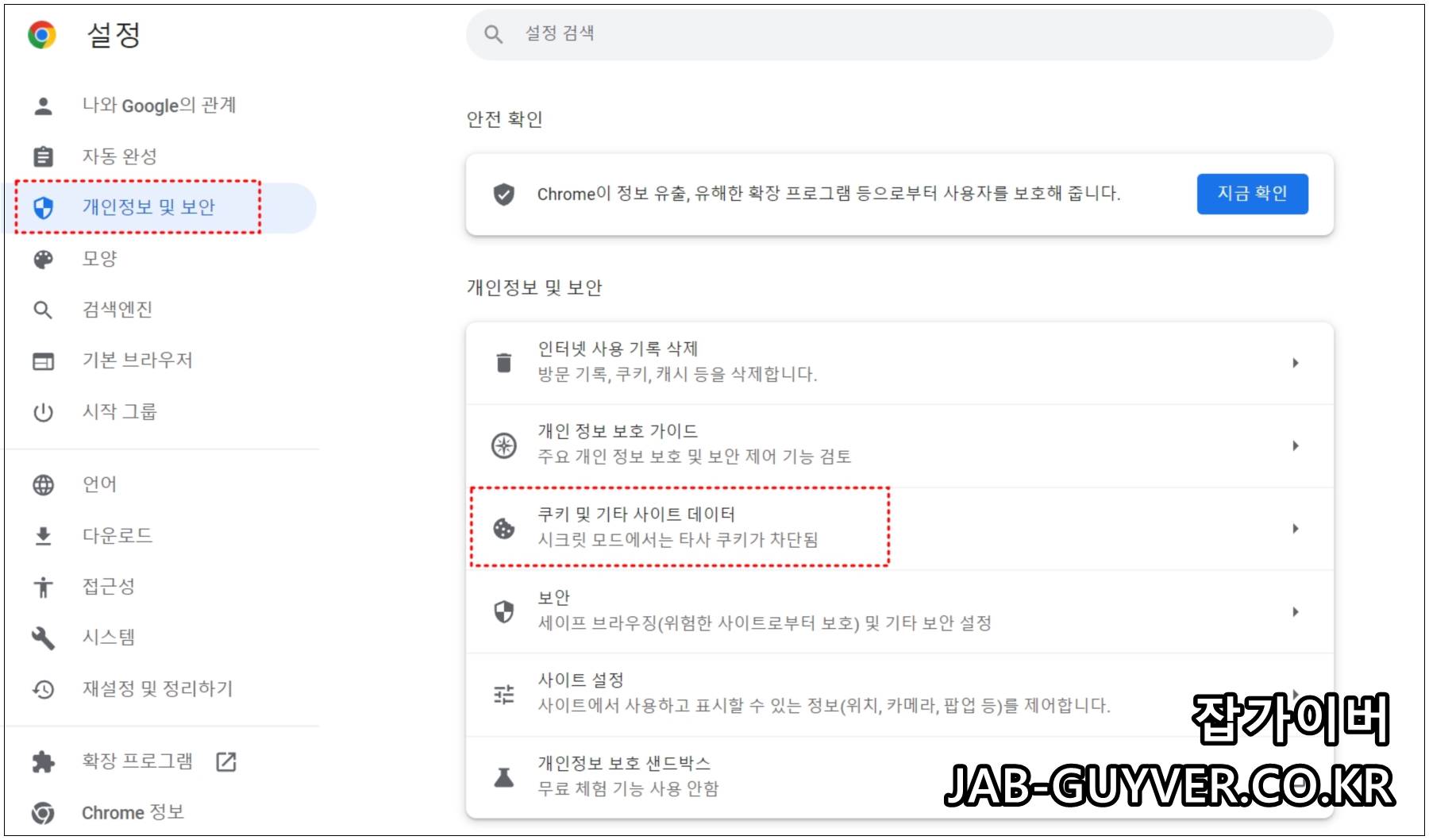Click the 설정 검색 search field
This screenshot has width=1429, height=840.
pyautogui.click(x=899, y=34)
